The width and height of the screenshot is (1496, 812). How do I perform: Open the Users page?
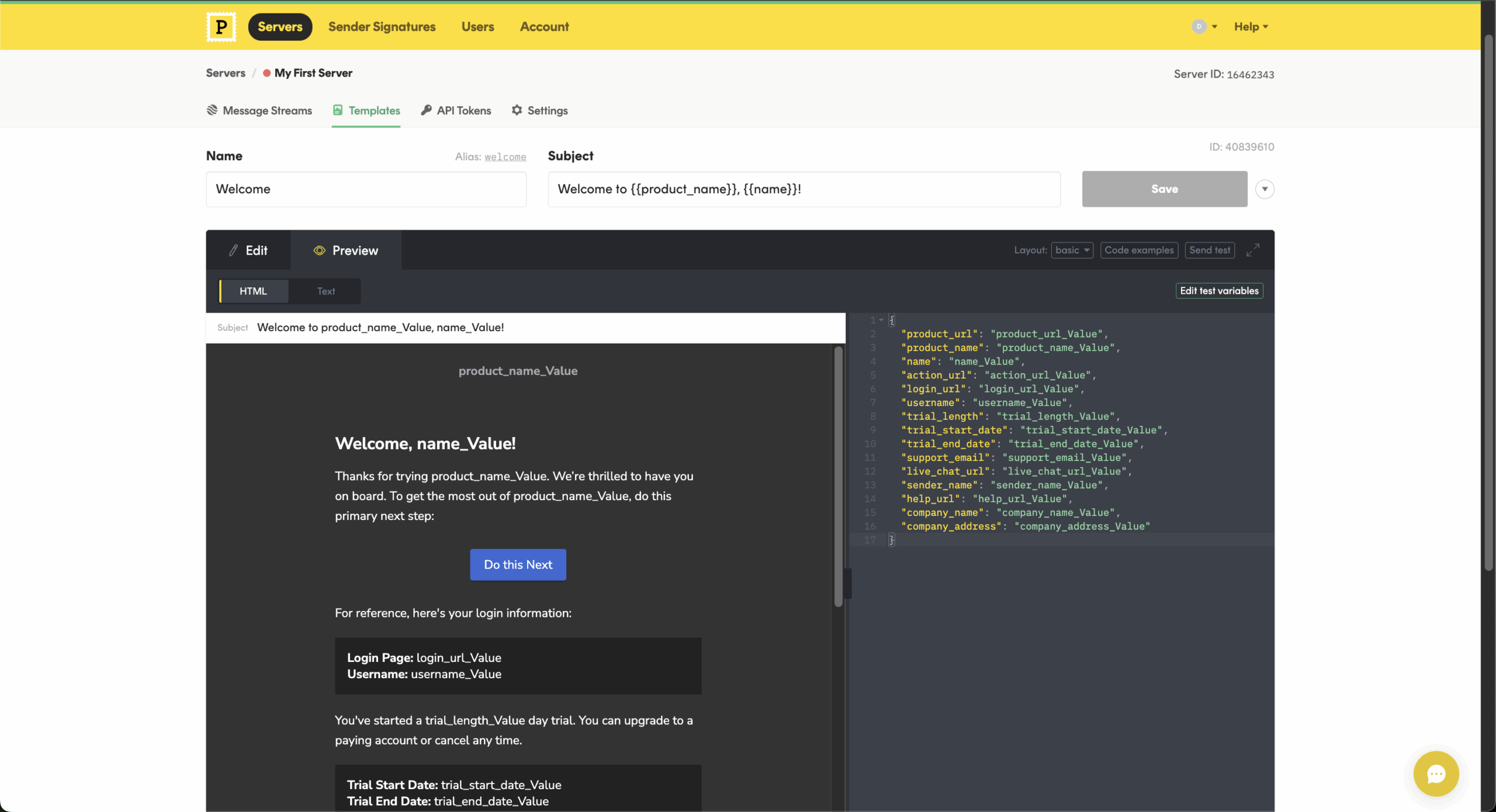[477, 27]
